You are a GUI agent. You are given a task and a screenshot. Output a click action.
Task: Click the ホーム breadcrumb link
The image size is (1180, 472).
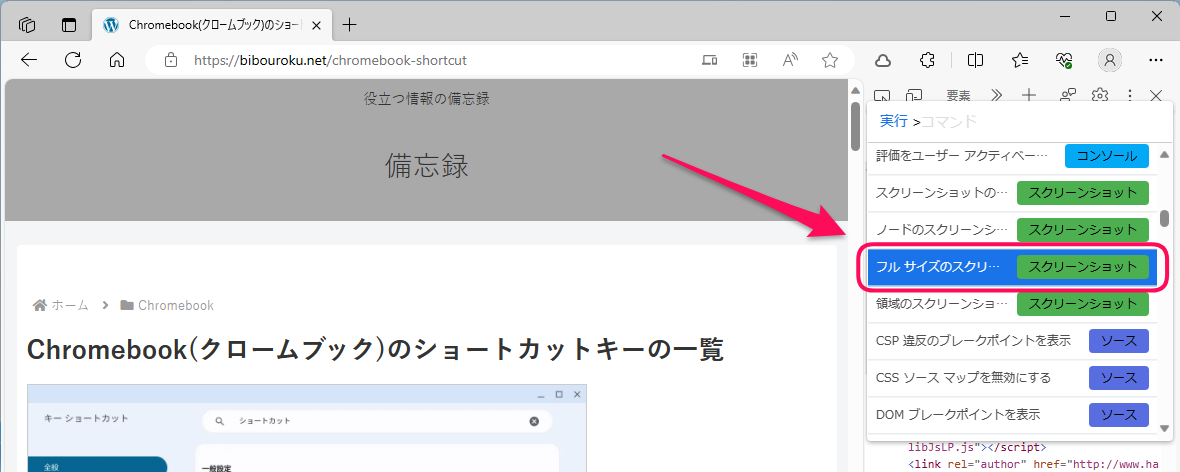coord(61,305)
